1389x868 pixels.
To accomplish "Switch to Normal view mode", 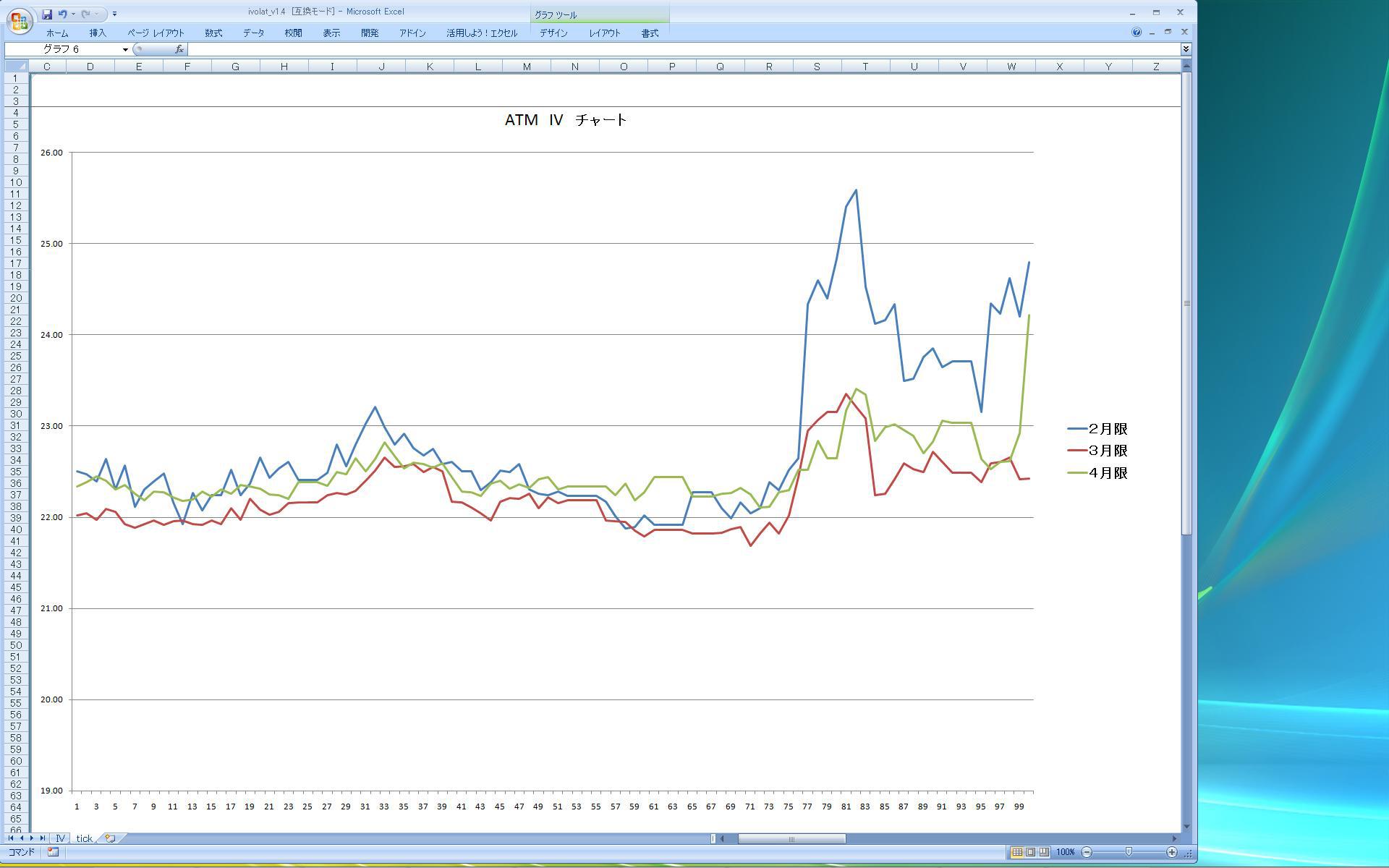I will click(x=1016, y=852).
